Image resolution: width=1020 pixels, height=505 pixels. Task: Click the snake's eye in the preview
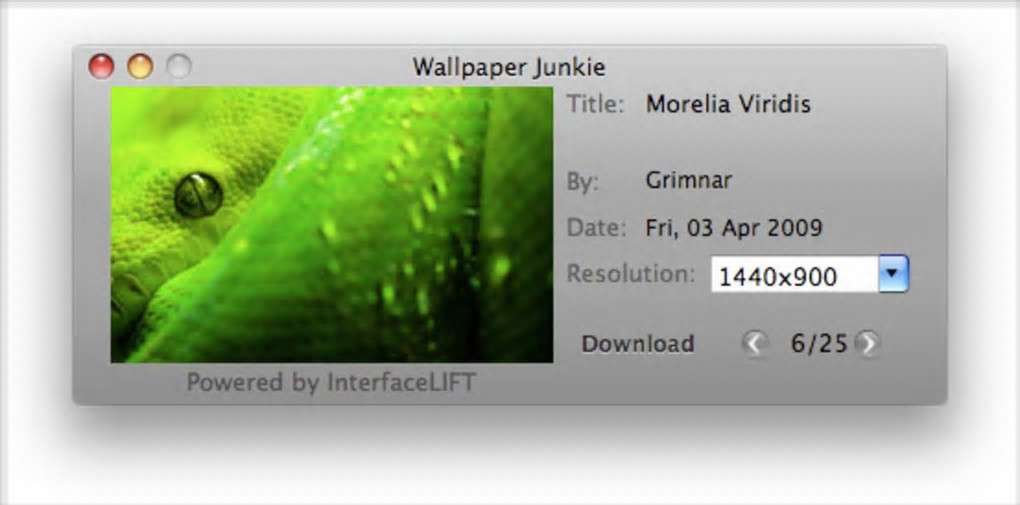[x=198, y=195]
